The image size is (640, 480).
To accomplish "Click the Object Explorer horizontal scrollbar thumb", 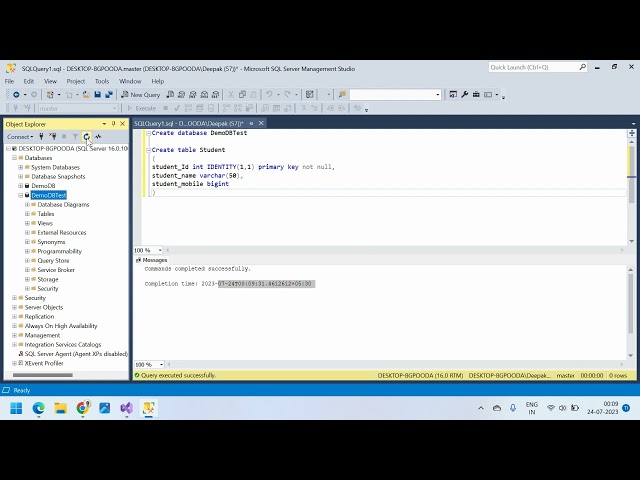I will 42,375.
